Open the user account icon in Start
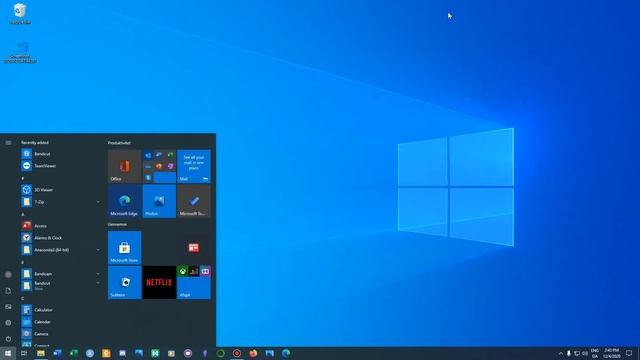This screenshot has height=360, width=640. 8,275
